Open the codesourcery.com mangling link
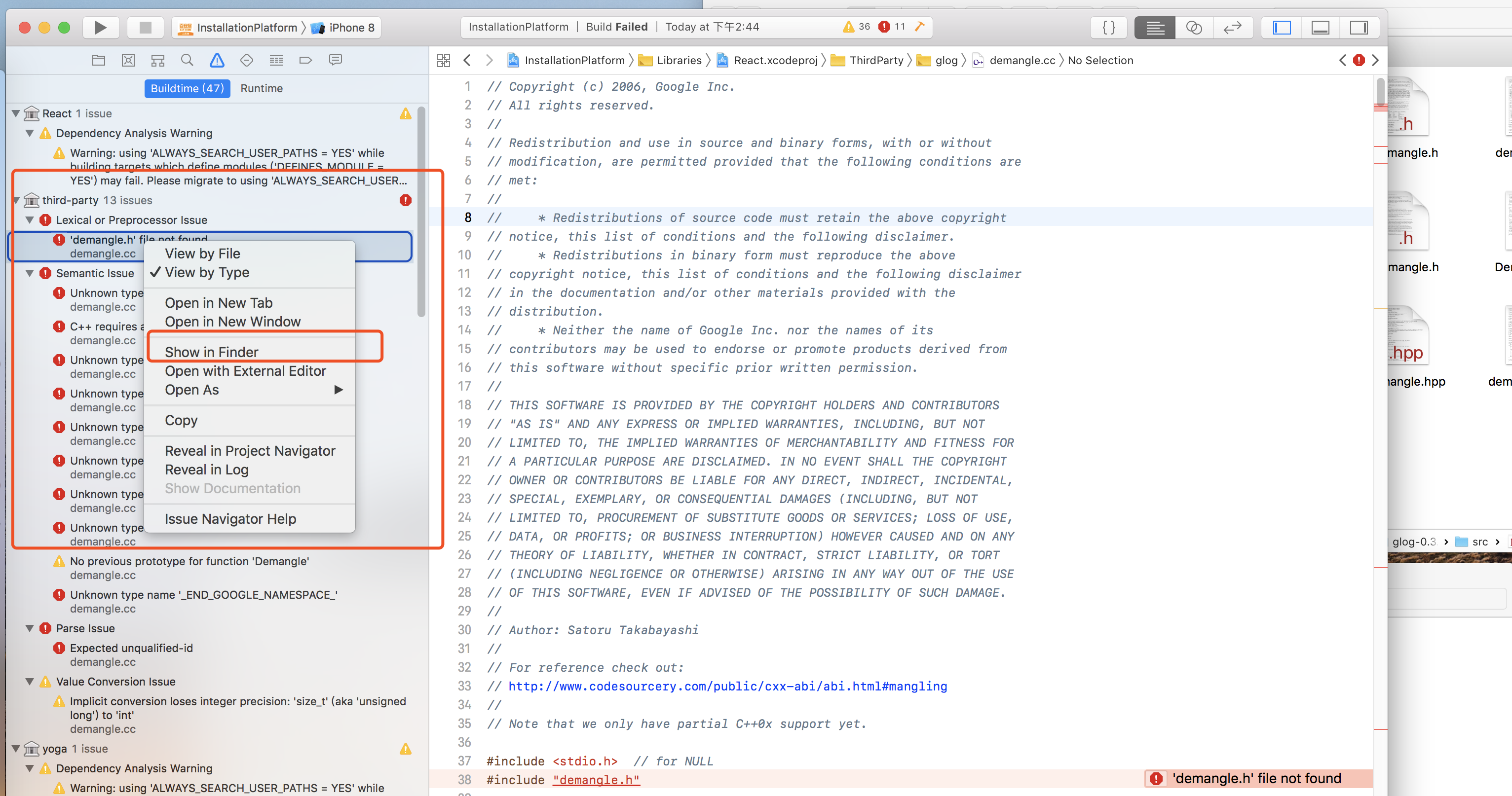The width and height of the screenshot is (1512, 796). tap(727, 687)
